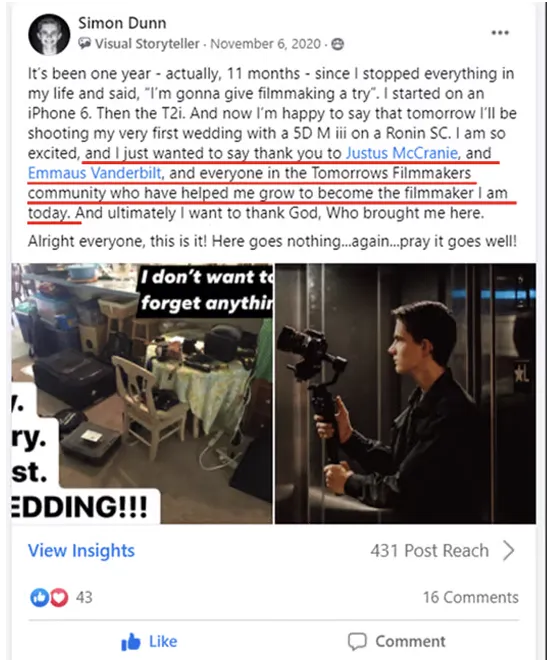
Task: Click the Visual Storyteller badge label
Action: [147, 44]
